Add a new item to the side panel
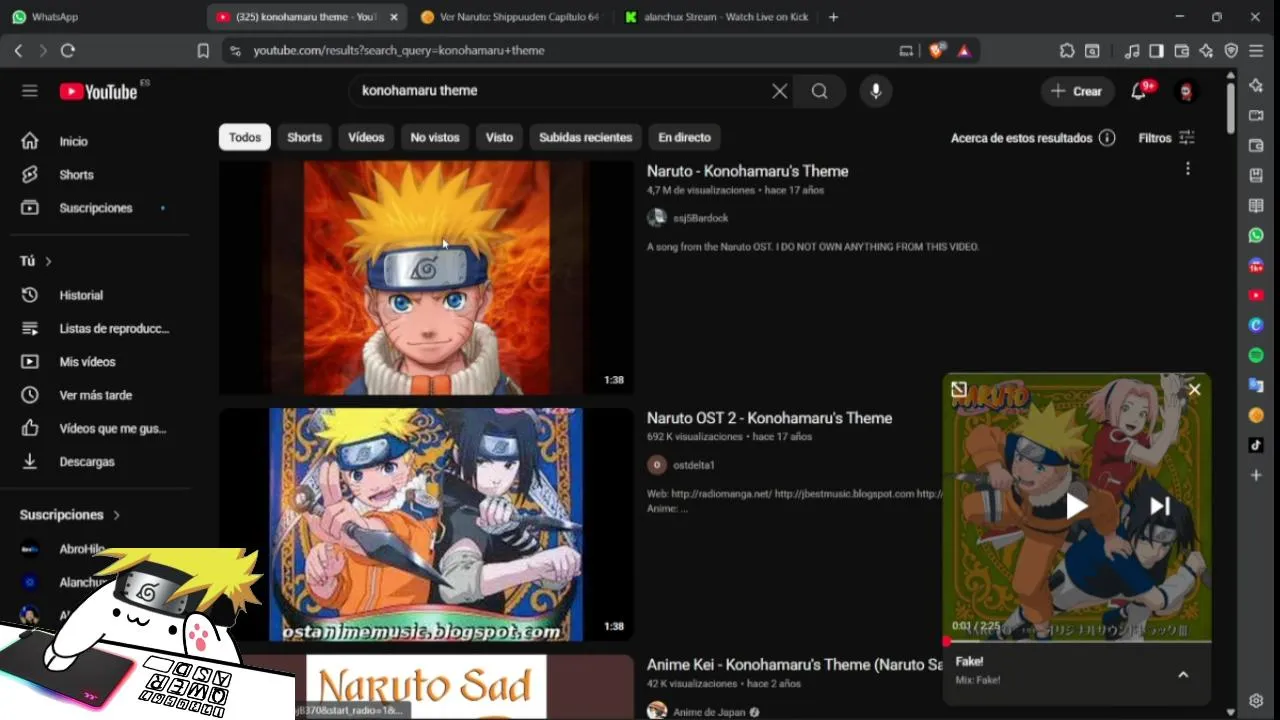The width and height of the screenshot is (1280, 720). pyautogui.click(x=1256, y=475)
